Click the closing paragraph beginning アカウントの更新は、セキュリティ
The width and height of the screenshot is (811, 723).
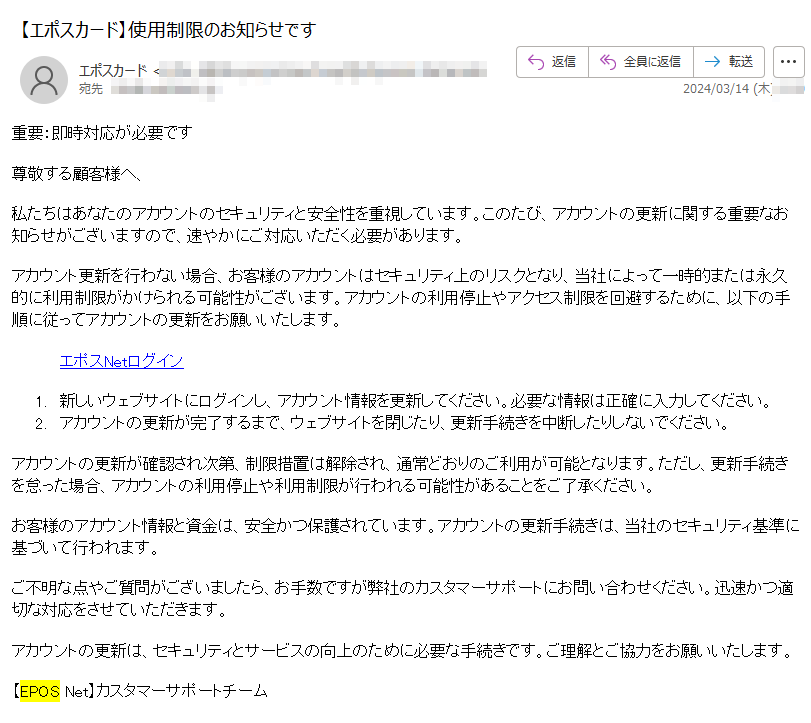[x=401, y=650]
